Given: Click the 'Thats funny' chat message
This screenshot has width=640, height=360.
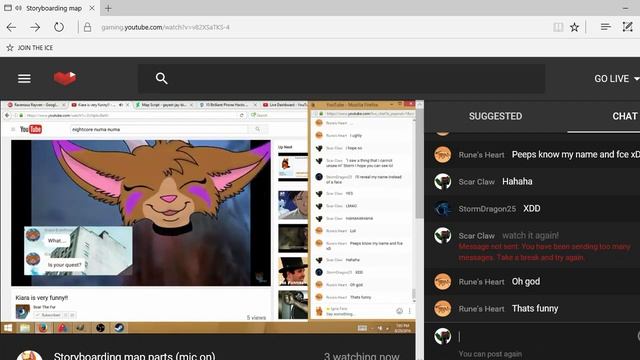Looking at the screenshot, I should (535, 309).
